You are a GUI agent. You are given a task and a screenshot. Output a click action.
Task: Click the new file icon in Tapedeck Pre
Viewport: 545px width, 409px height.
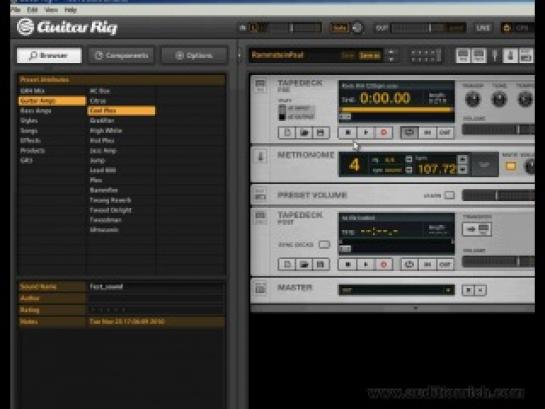tap(287, 133)
